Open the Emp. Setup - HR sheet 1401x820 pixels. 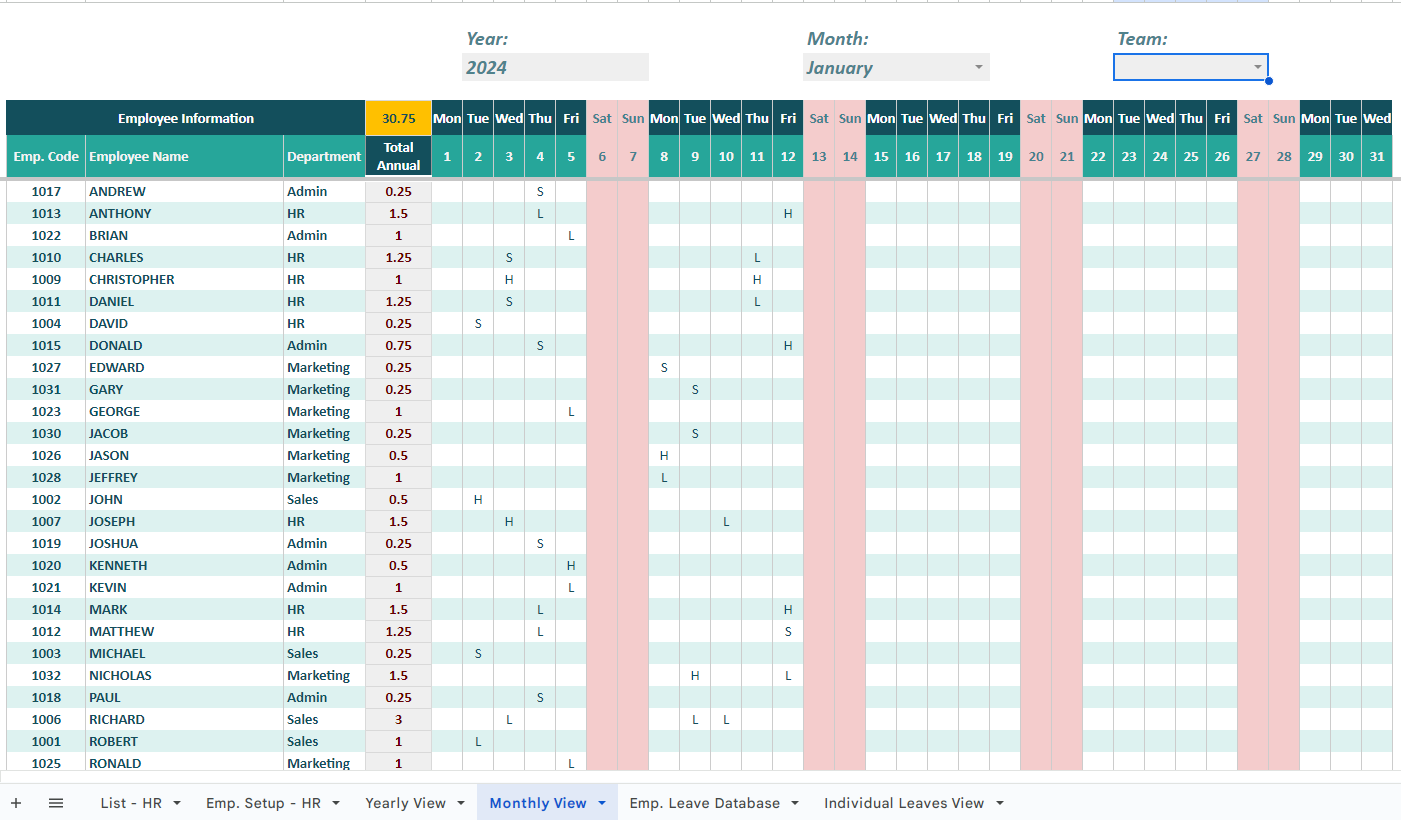pos(265,803)
